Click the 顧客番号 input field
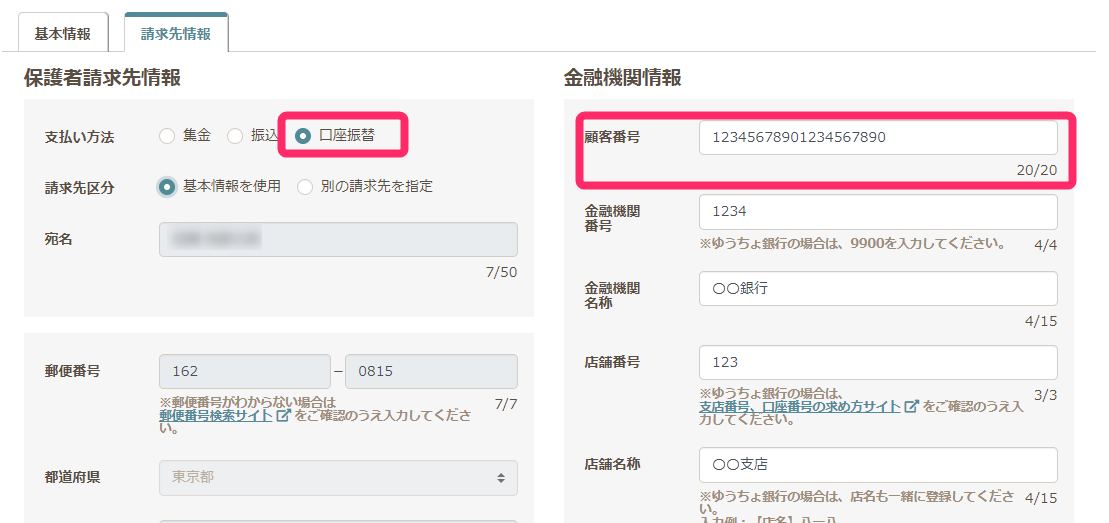This screenshot has height=523, width=1109. click(x=877, y=137)
